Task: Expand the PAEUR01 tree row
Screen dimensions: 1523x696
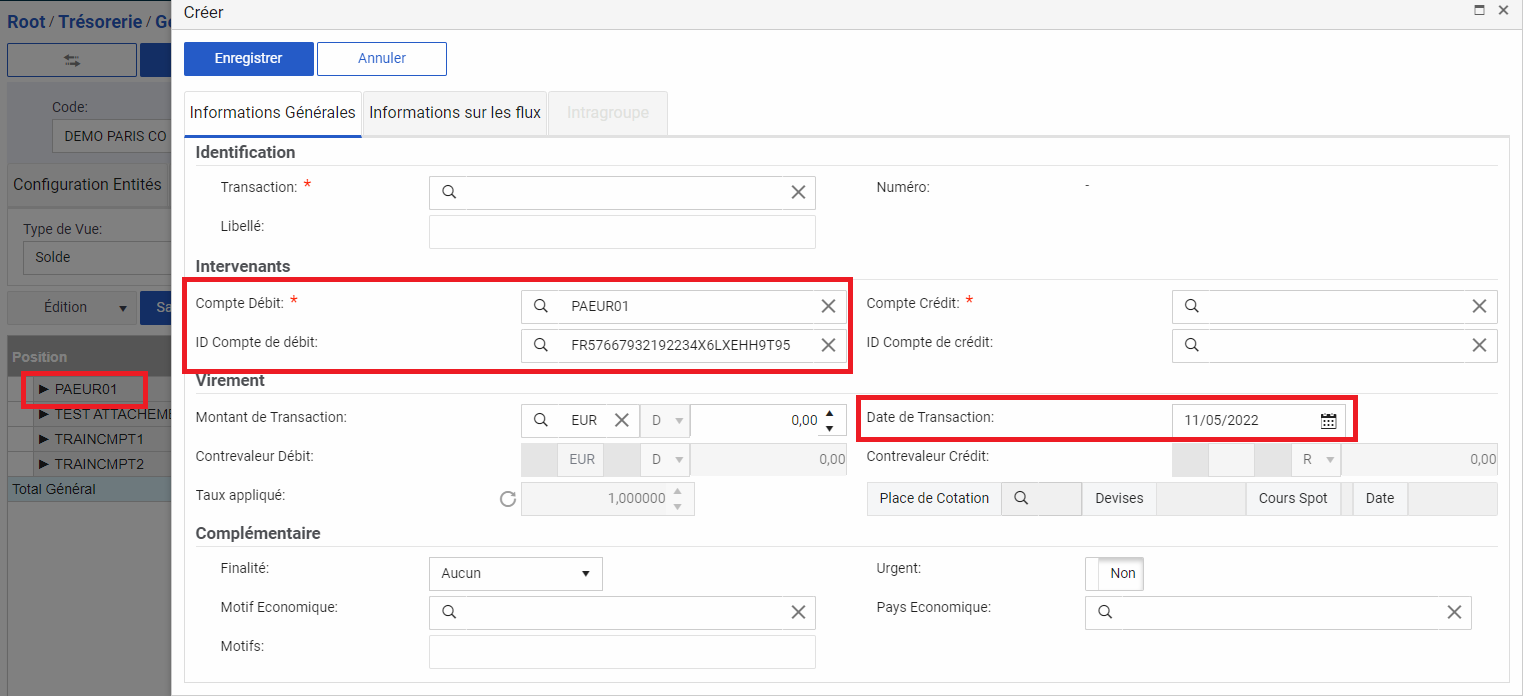Action: 43,389
